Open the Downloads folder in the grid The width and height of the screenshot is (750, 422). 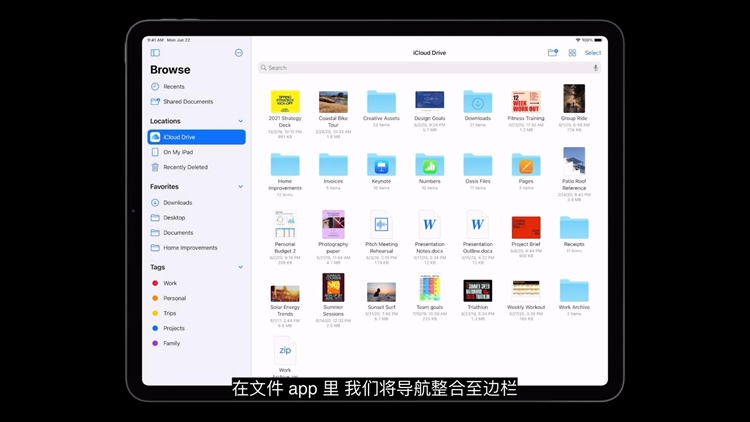[x=478, y=101]
